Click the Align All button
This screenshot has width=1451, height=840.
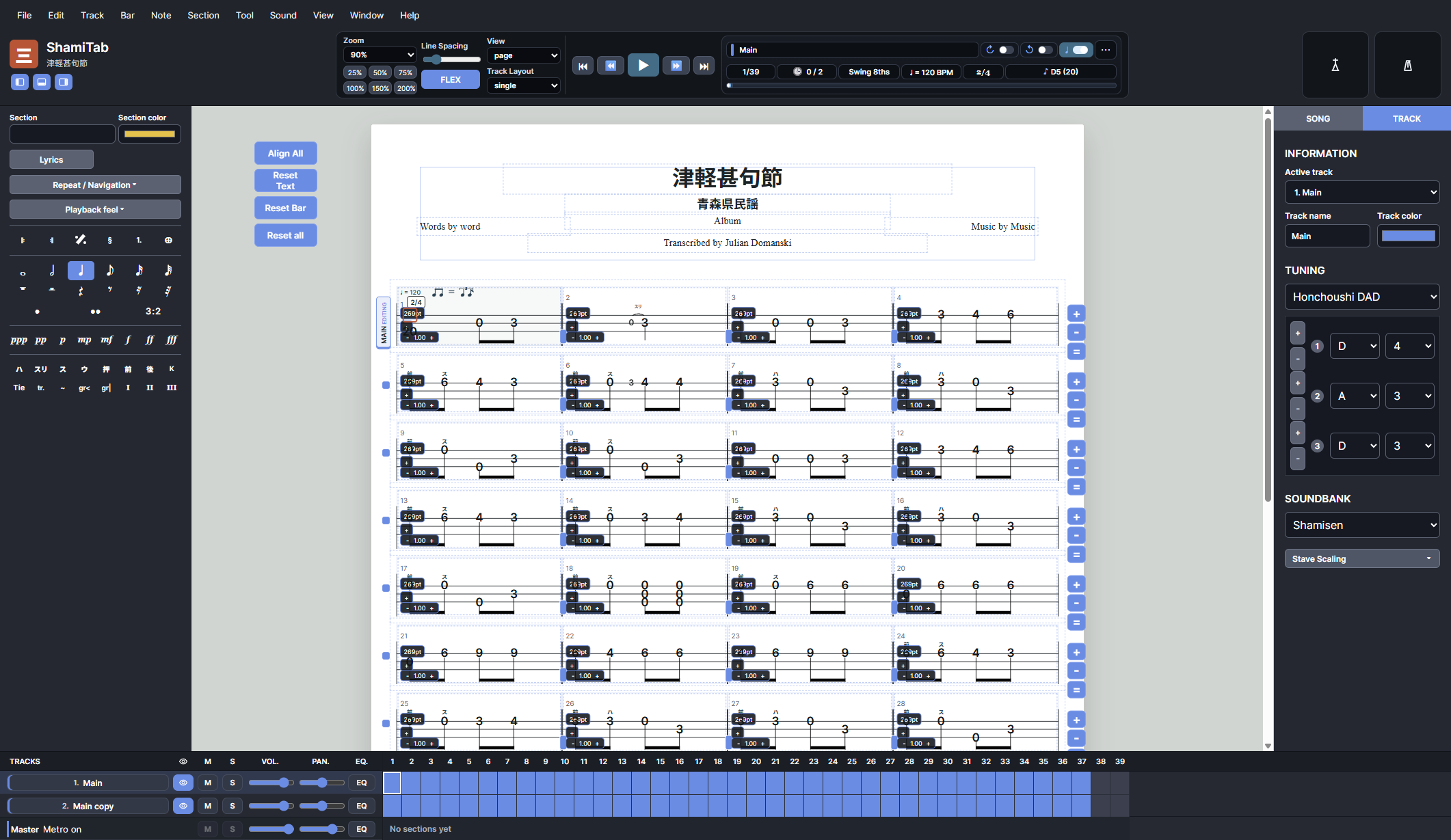point(285,153)
